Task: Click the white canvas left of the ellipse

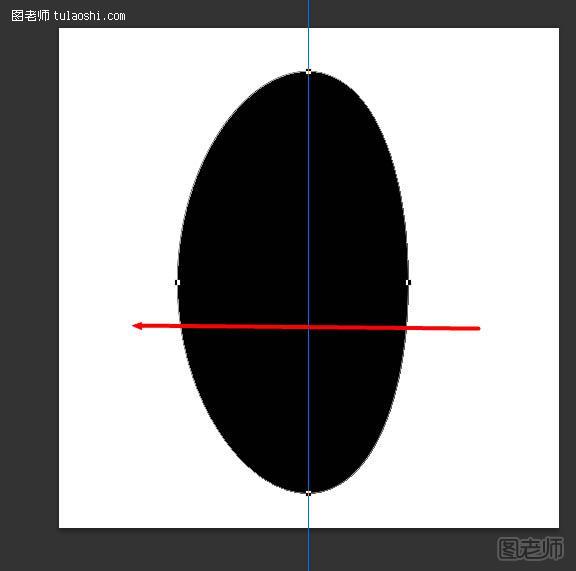Action: click(x=118, y=220)
